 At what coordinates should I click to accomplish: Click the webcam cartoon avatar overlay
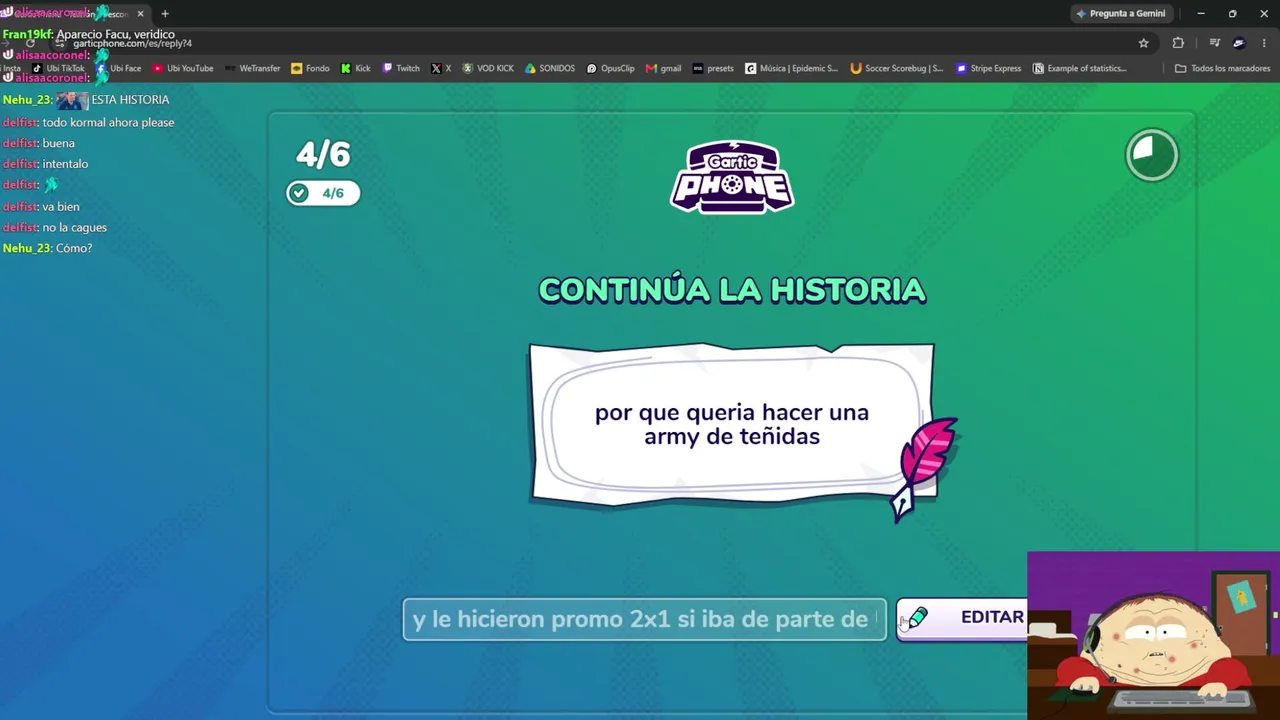click(x=1153, y=636)
